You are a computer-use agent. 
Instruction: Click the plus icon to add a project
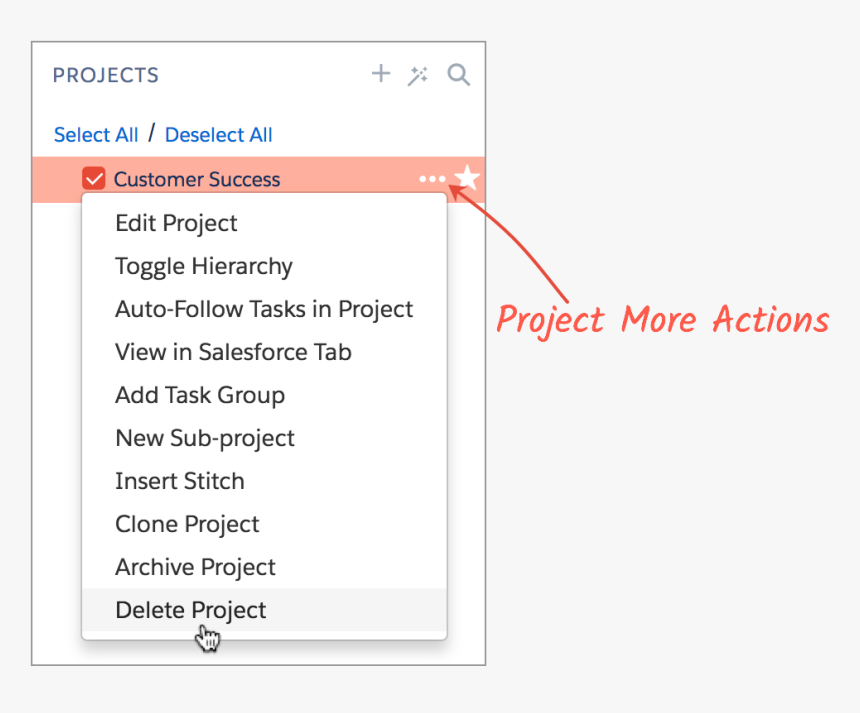(380, 74)
